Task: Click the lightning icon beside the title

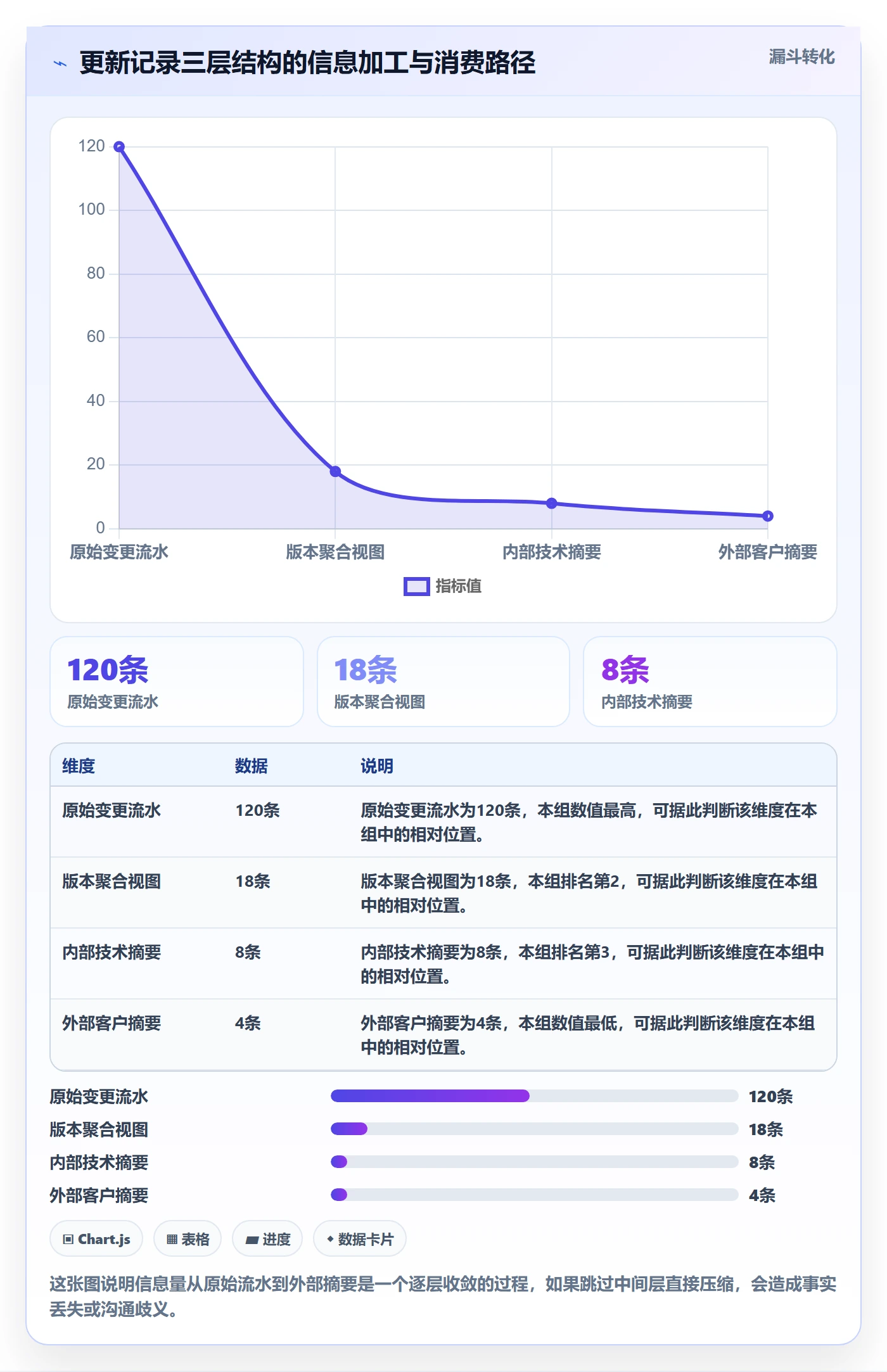Action: pyautogui.click(x=60, y=63)
